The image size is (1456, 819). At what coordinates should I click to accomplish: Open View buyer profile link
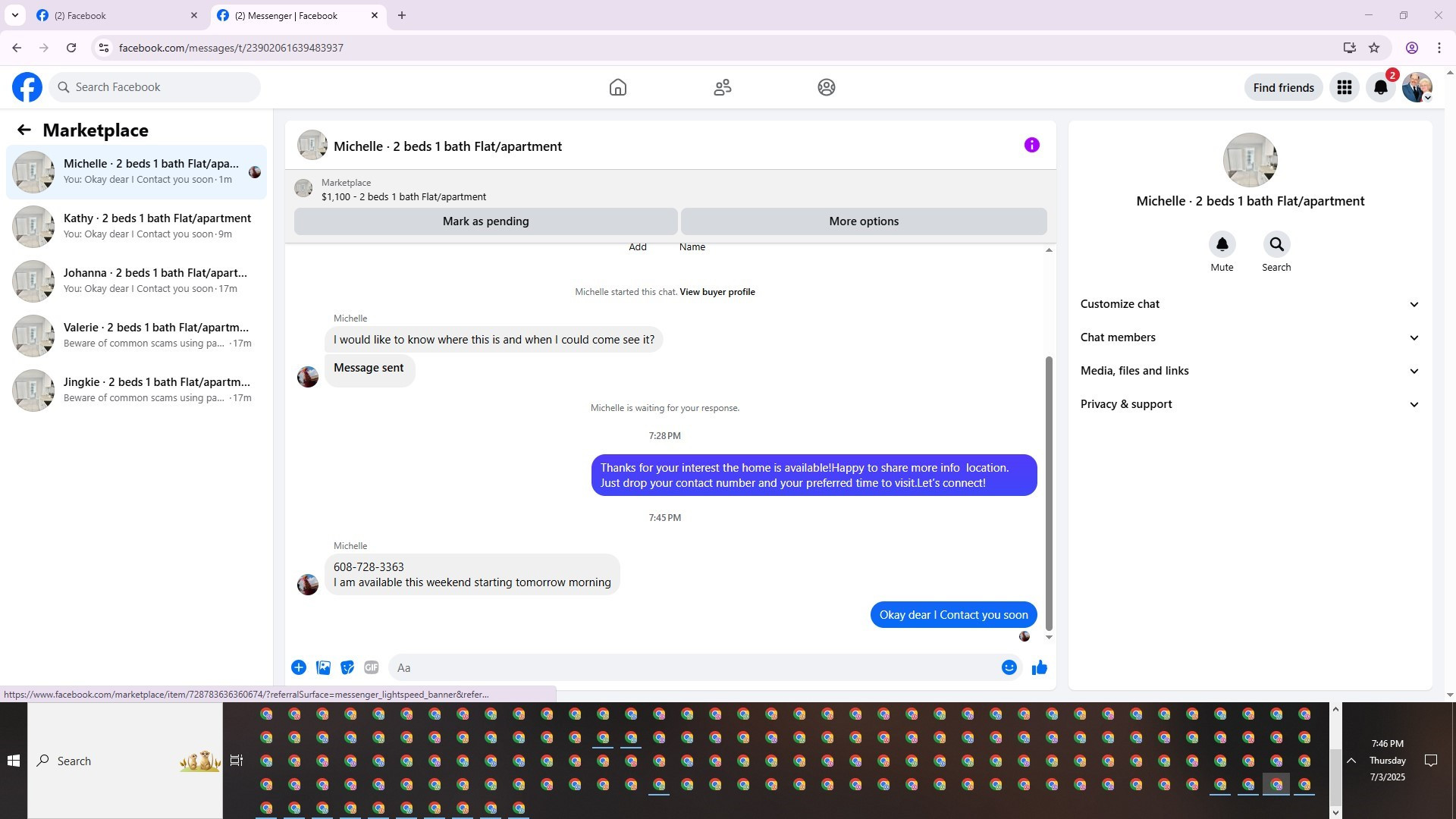(x=717, y=292)
